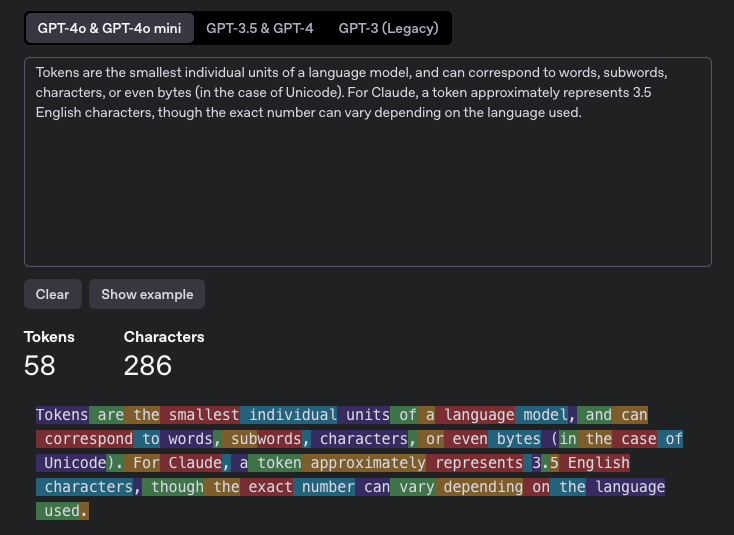Click the highlighted token "though"
Viewport: 734px width, 535px height.
[x=173, y=486]
